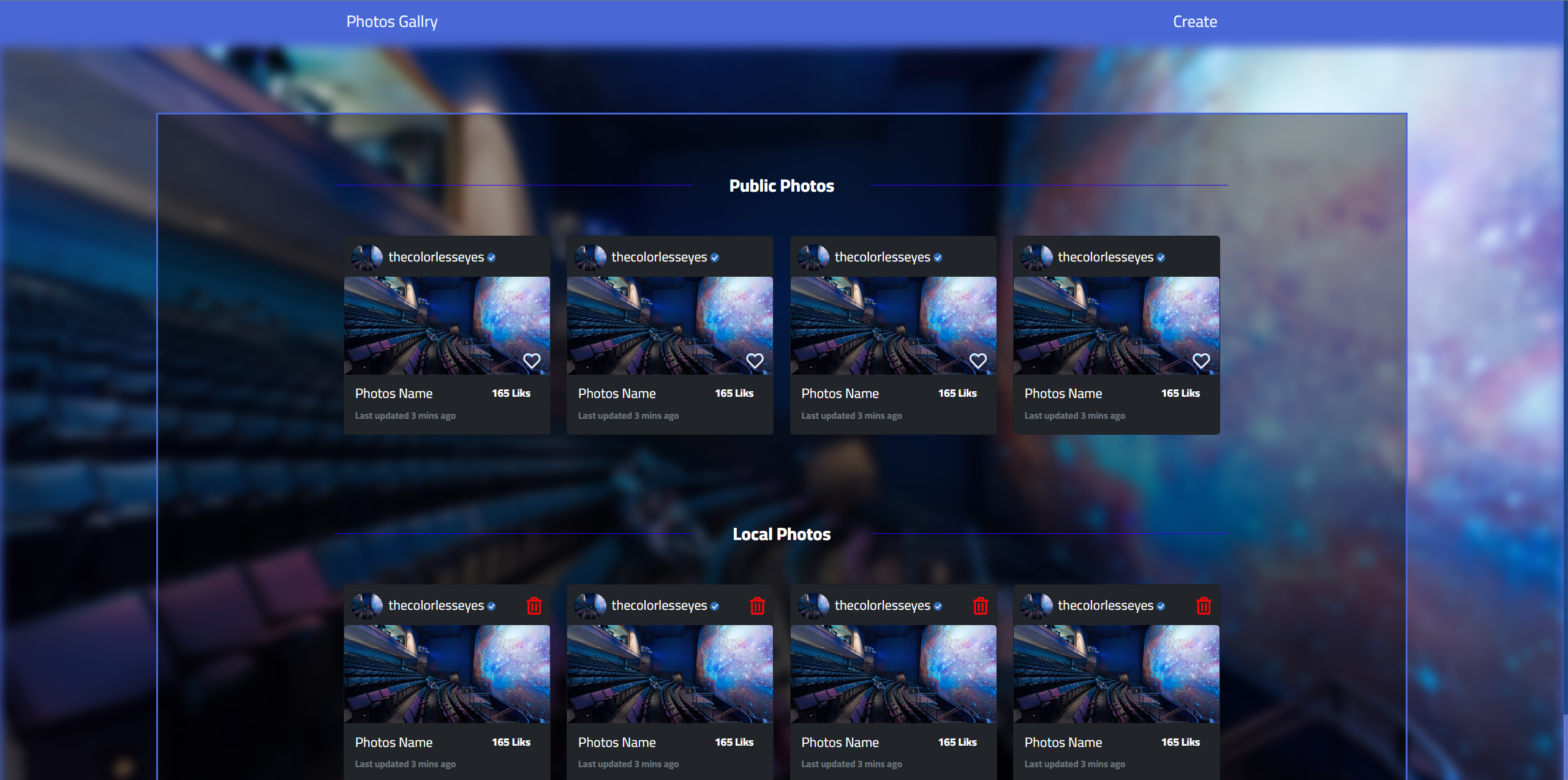Select thecolorlesseyes username on first Local card
1568x780 pixels.
coord(436,606)
